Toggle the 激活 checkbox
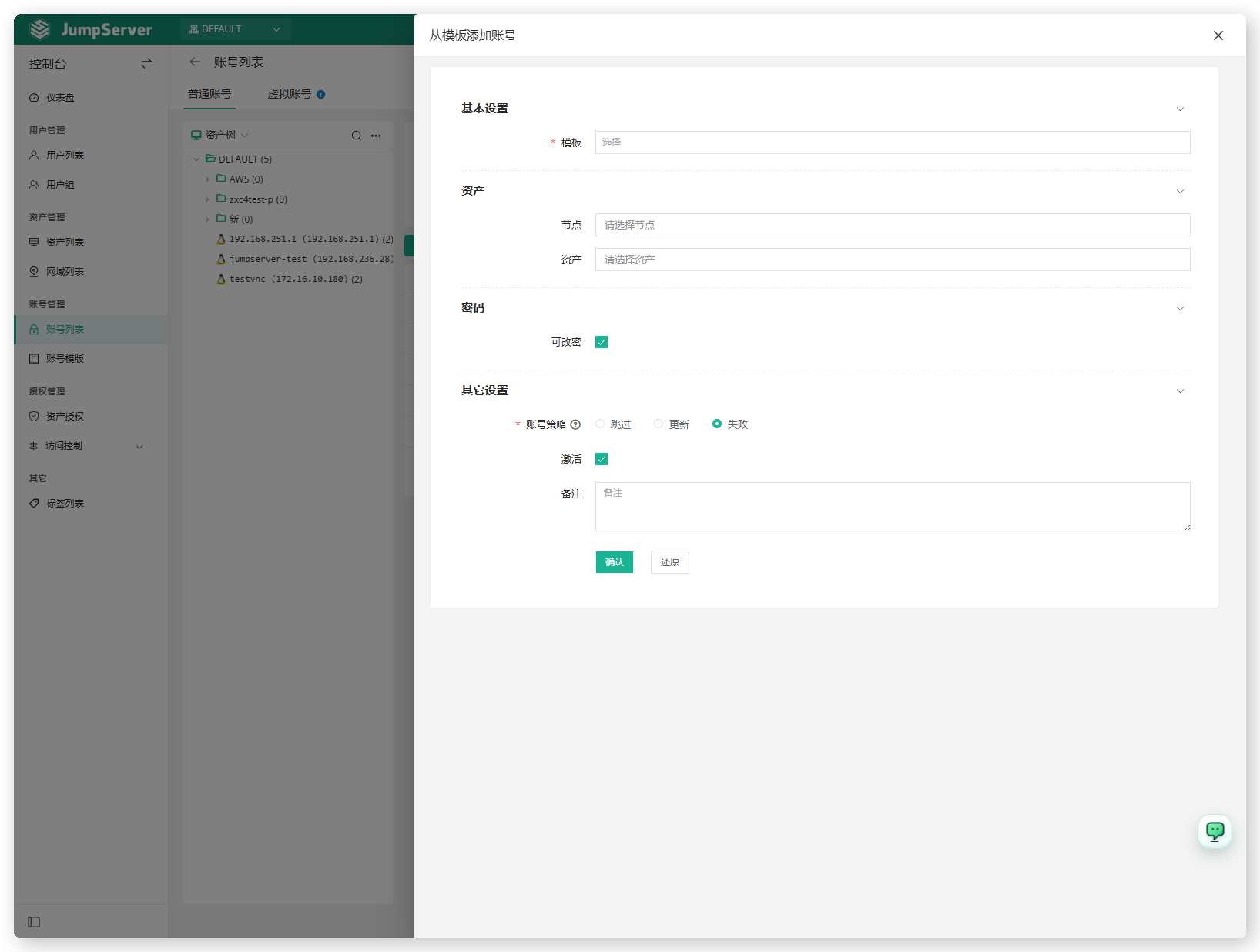 click(602, 459)
